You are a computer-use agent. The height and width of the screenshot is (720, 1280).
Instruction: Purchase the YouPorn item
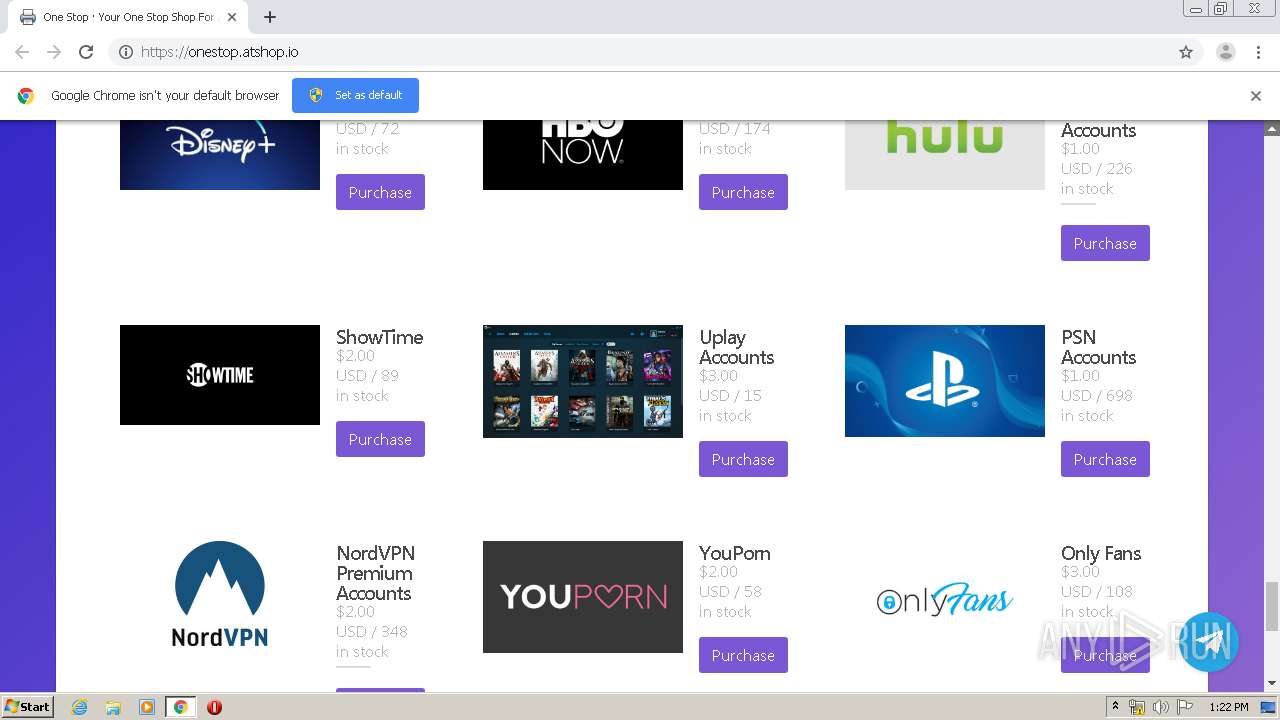[743, 655]
